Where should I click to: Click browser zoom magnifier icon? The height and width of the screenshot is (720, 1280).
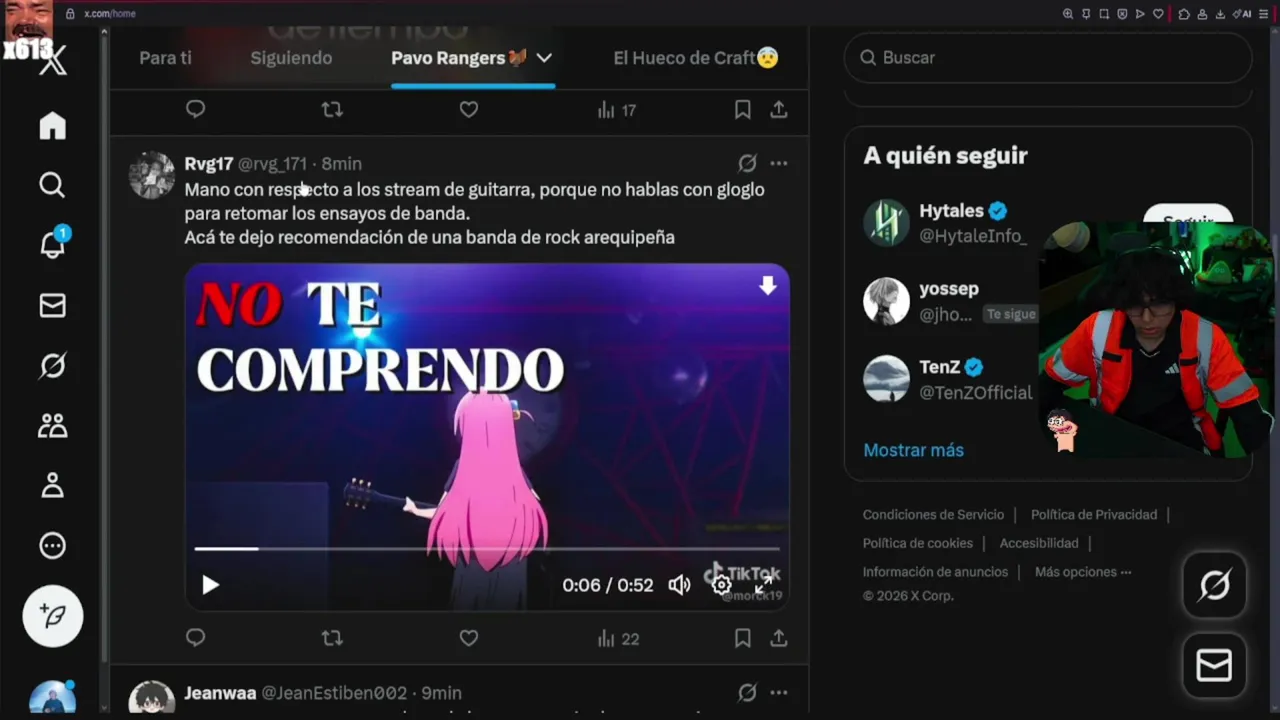tap(1068, 14)
